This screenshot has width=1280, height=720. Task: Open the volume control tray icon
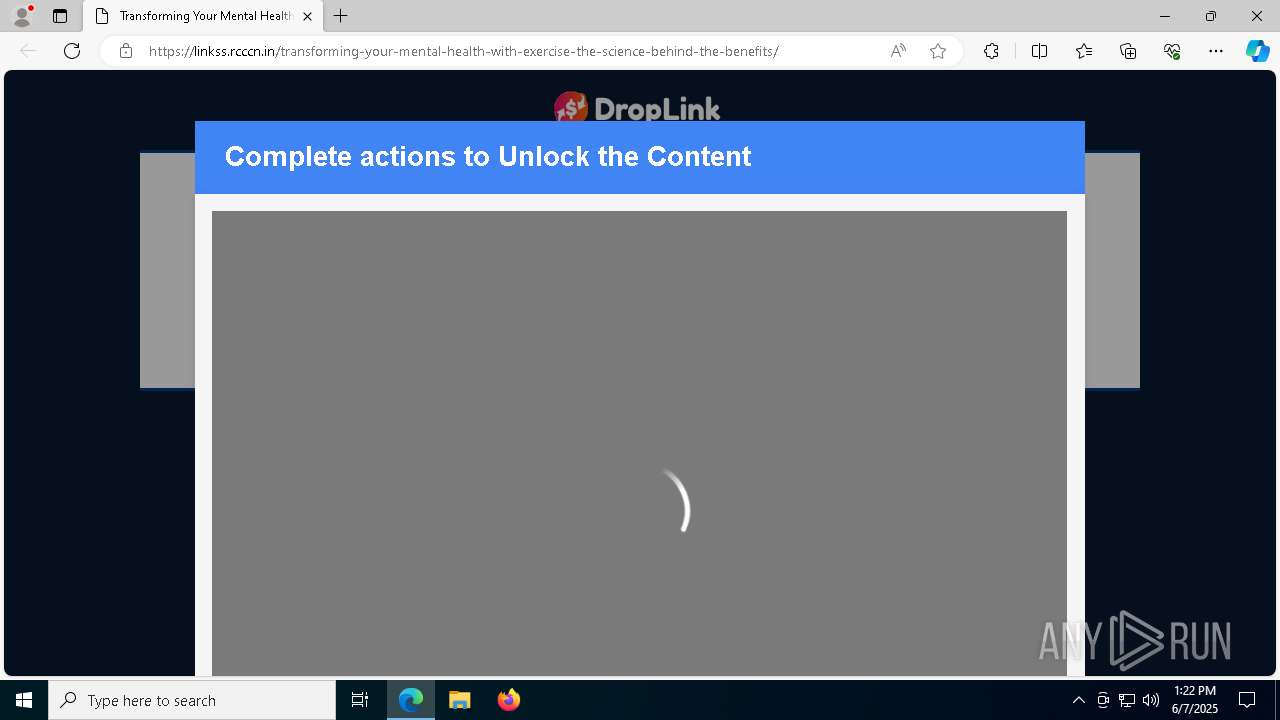pos(1151,700)
